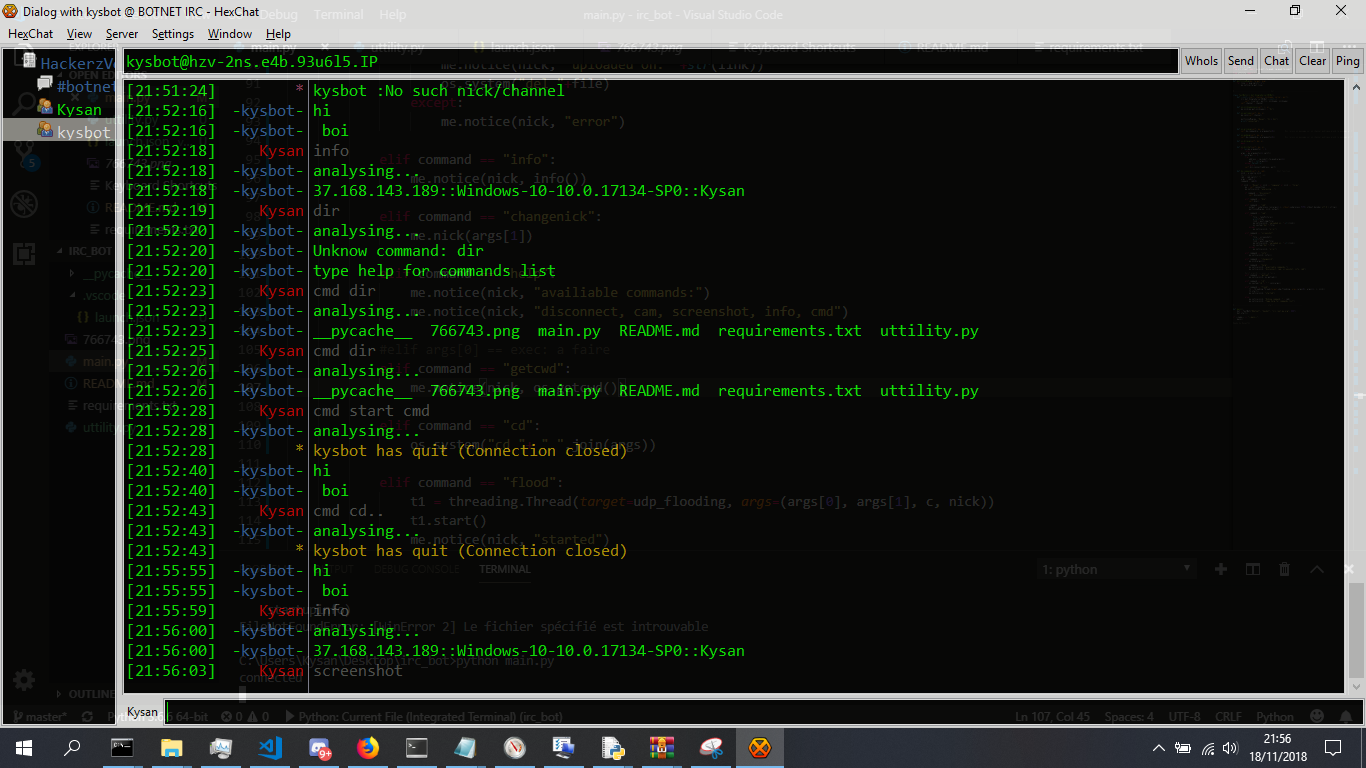Click the 21:52:23 directory listing line

(x=646, y=331)
